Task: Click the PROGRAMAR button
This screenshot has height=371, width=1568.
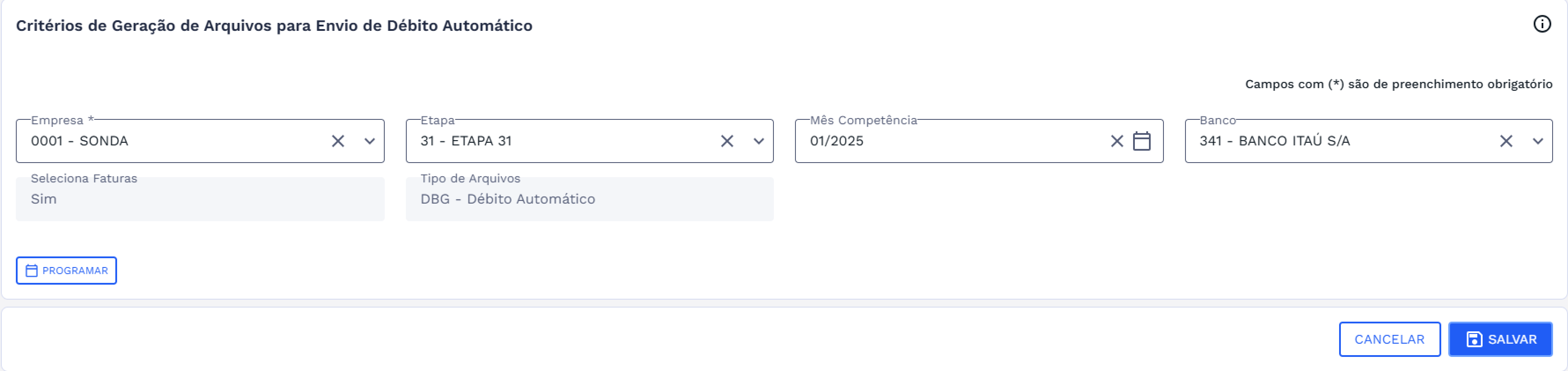Action: pyautogui.click(x=66, y=271)
